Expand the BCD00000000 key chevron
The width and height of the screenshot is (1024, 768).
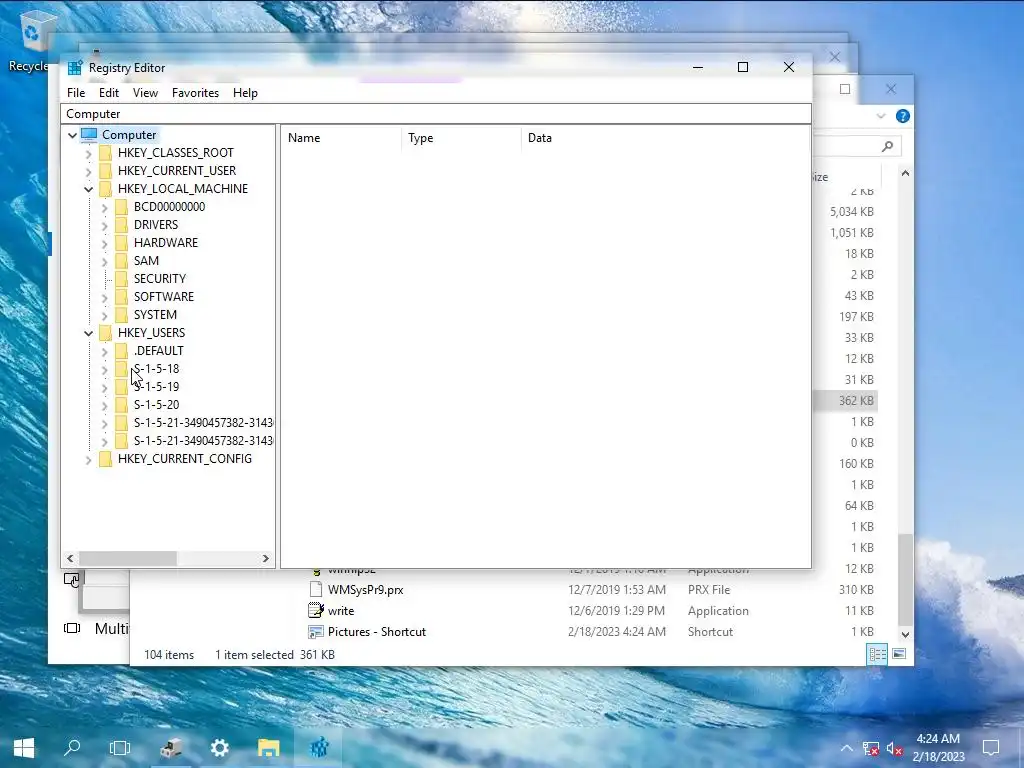click(104, 208)
